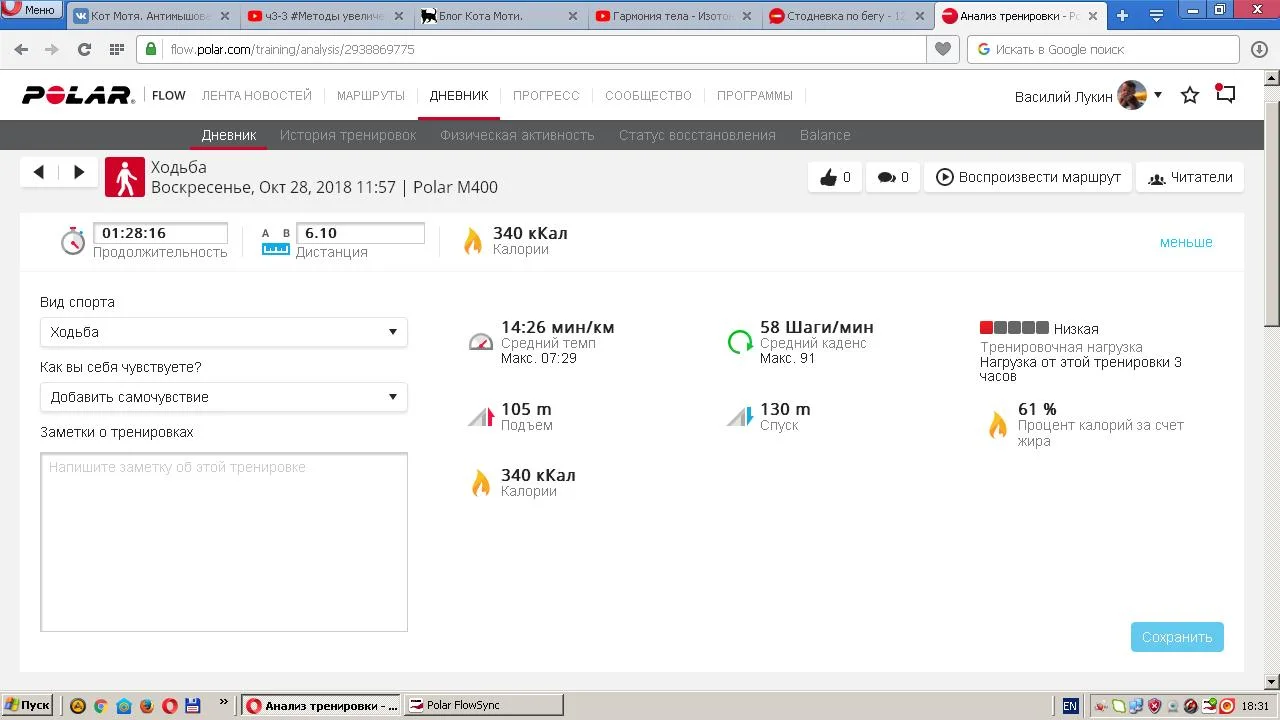Click the training notes text area

pos(224,542)
